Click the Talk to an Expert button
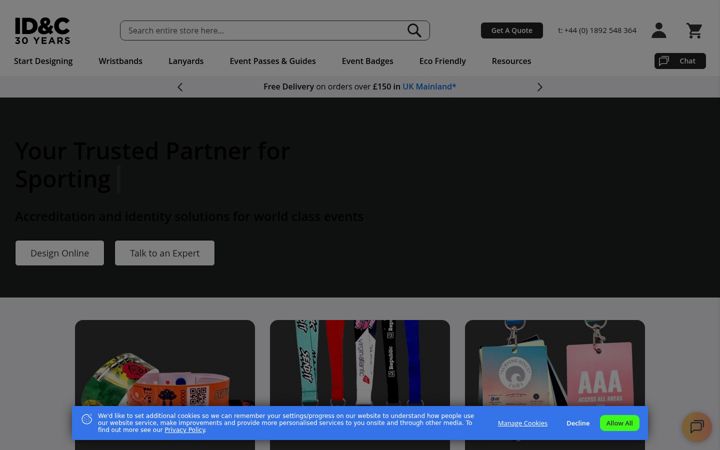This screenshot has width=720, height=450. point(164,253)
